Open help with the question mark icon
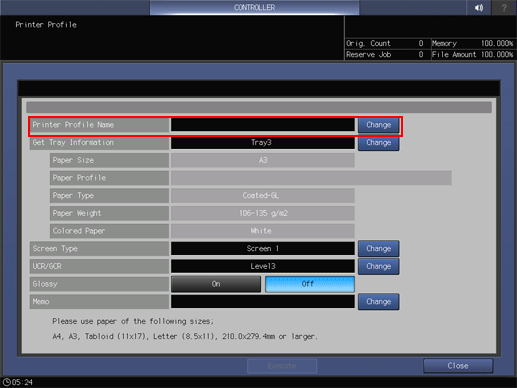Screen dimensions: 517x388 click(x=504, y=8)
